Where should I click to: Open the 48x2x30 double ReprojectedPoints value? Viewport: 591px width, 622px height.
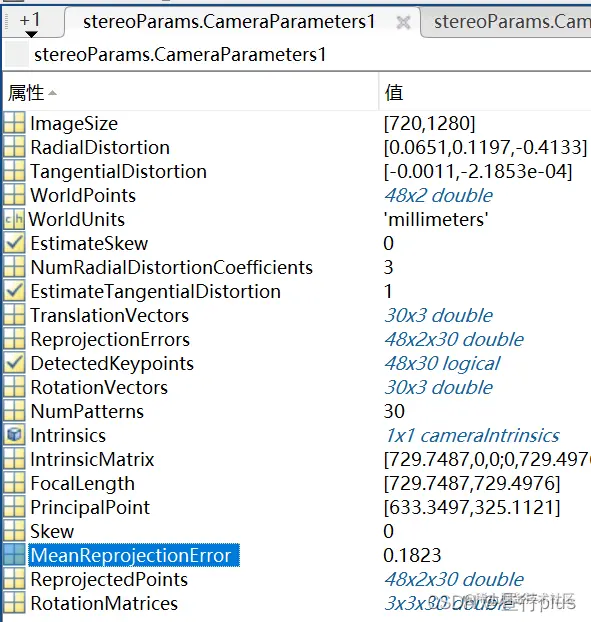[x=454, y=580]
